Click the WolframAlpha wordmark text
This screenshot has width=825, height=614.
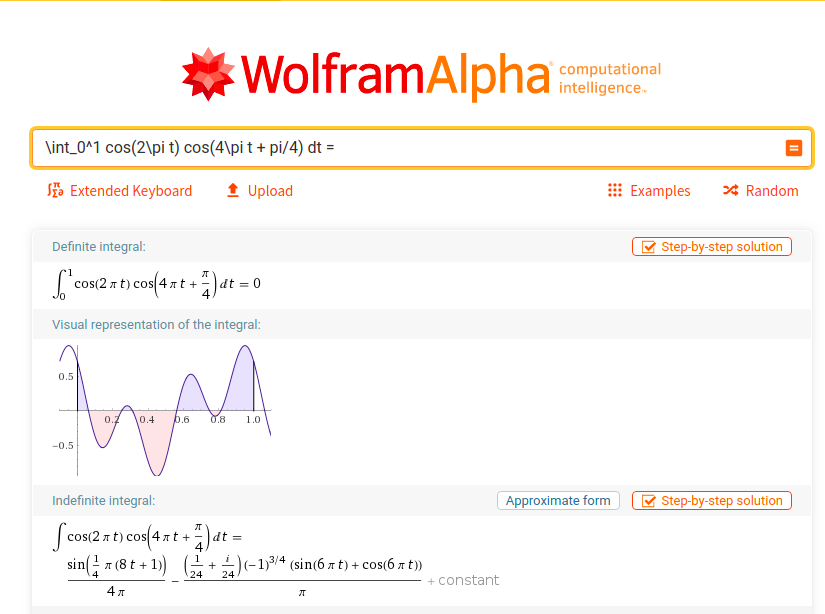(x=395, y=73)
